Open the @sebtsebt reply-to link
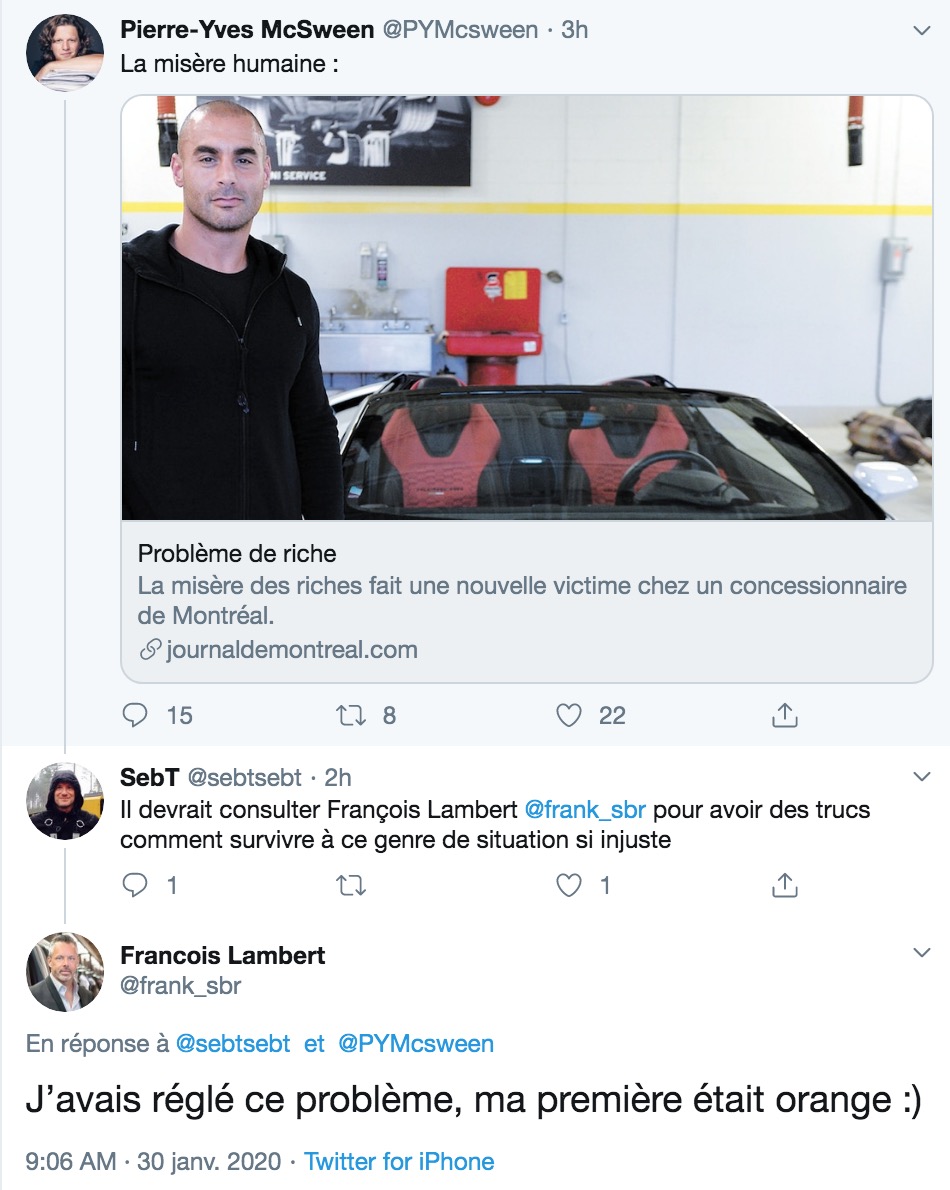The height and width of the screenshot is (1190, 950). click(233, 1044)
